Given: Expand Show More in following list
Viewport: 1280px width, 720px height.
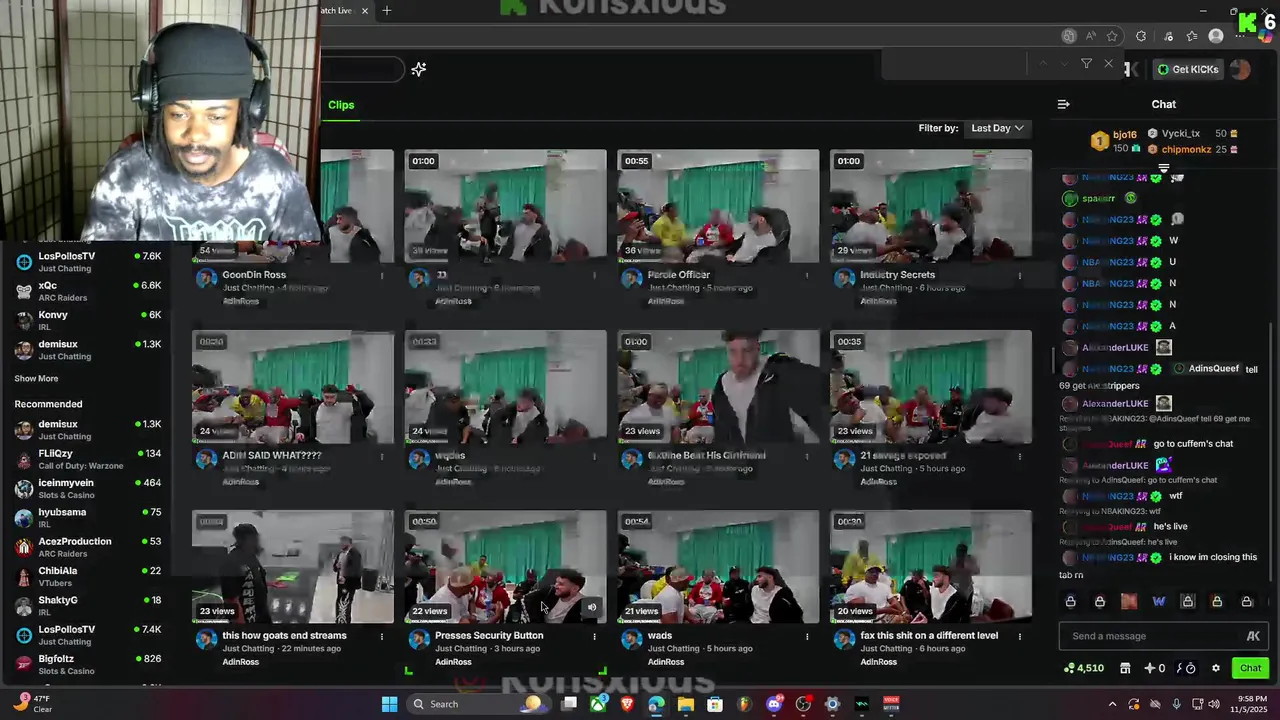Looking at the screenshot, I should click(36, 378).
